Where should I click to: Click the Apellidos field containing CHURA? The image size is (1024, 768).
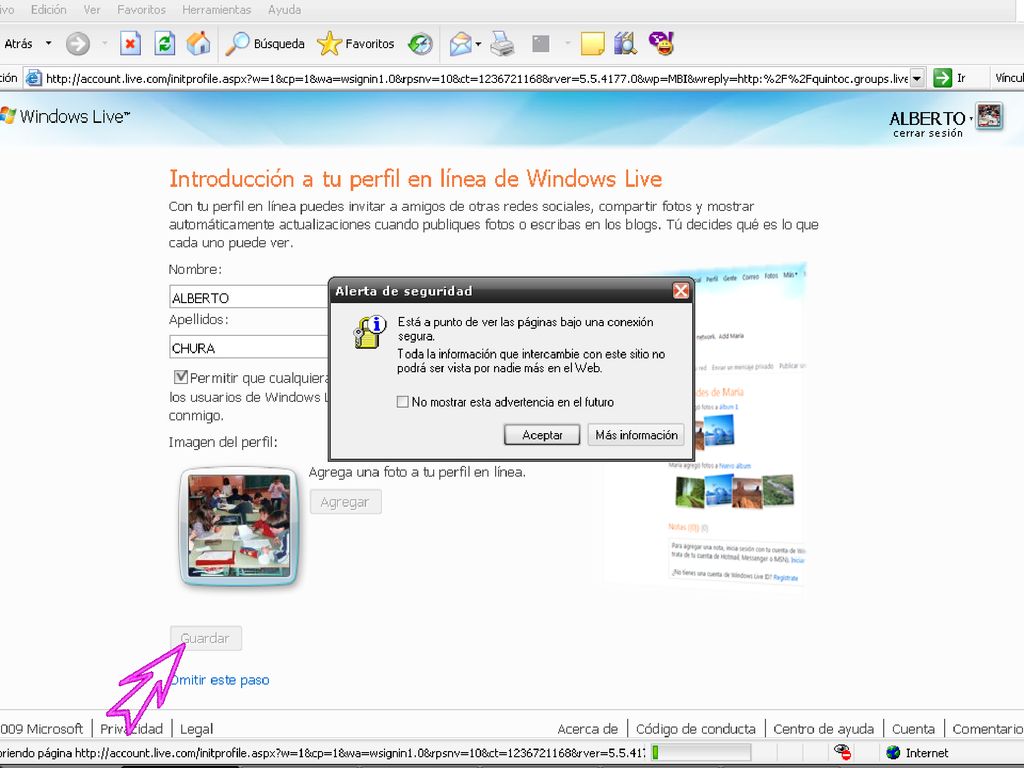tap(249, 347)
